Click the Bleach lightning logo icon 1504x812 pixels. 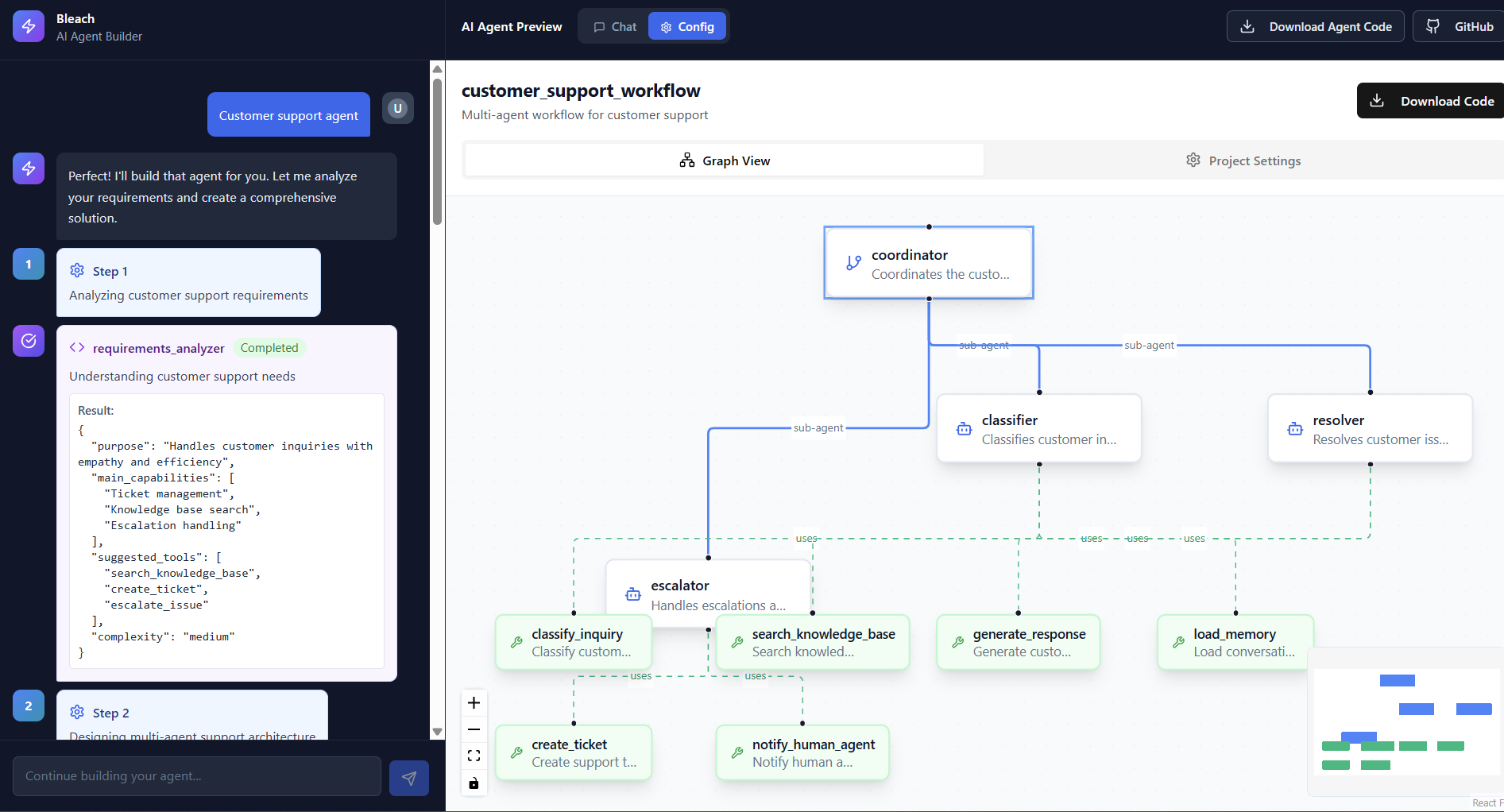pos(29,26)
